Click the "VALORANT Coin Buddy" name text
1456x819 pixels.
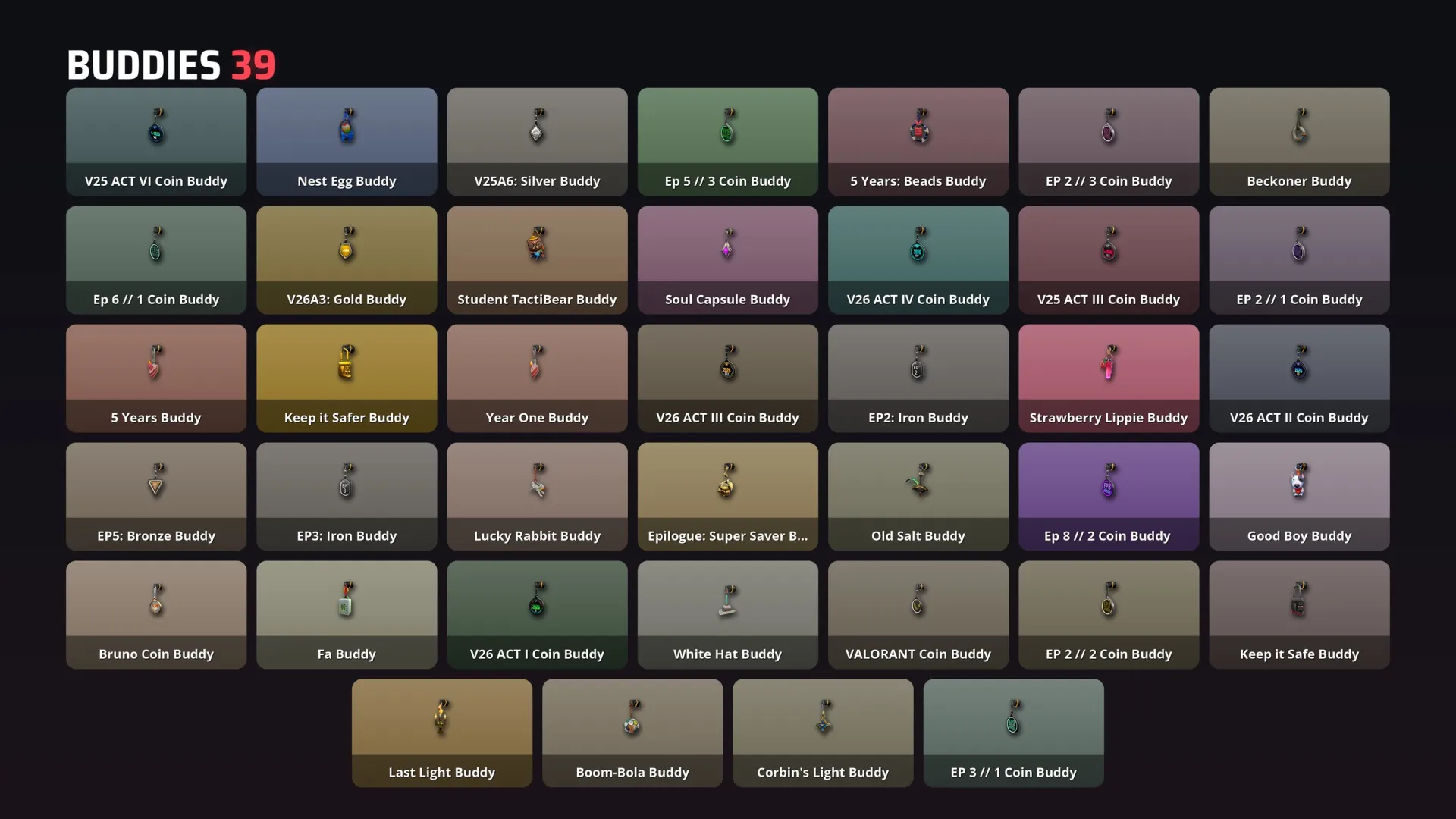point(918,654)
